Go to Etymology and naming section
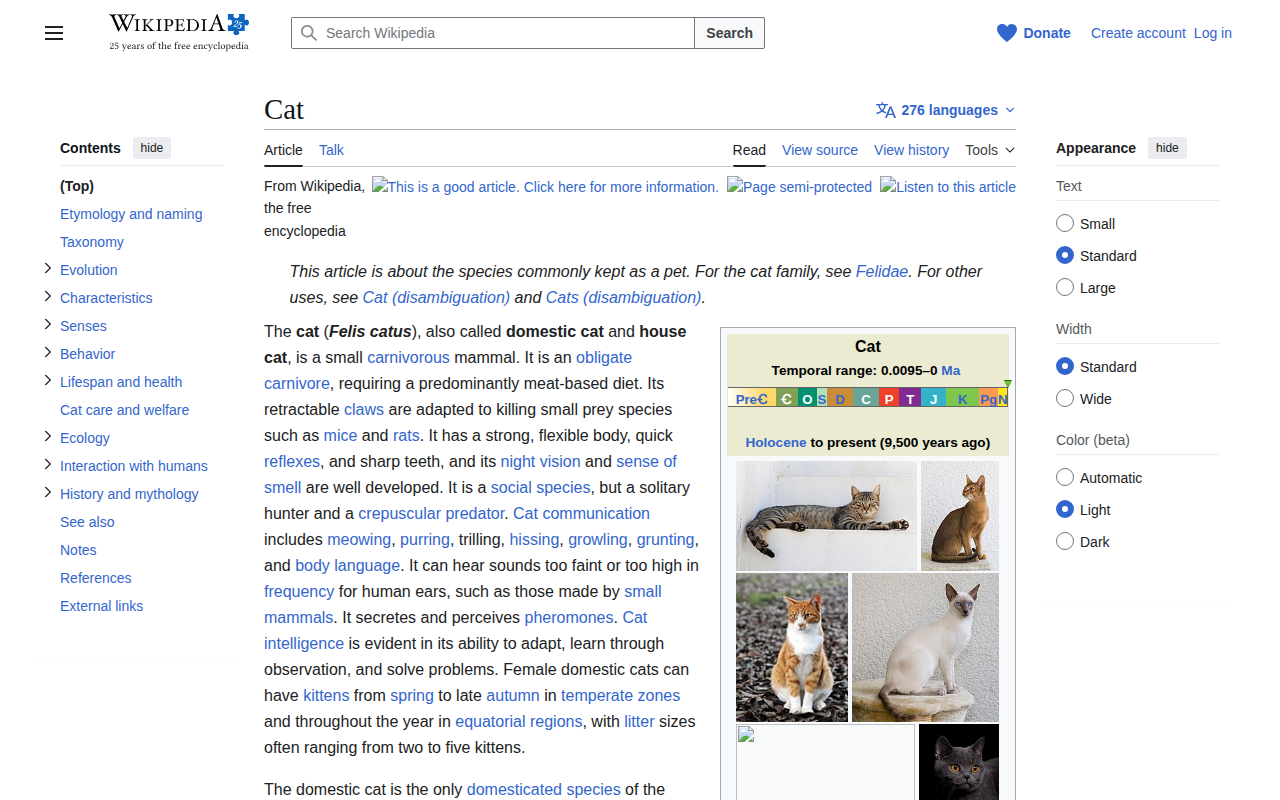 pyautogui.click(x=131, y=214)
